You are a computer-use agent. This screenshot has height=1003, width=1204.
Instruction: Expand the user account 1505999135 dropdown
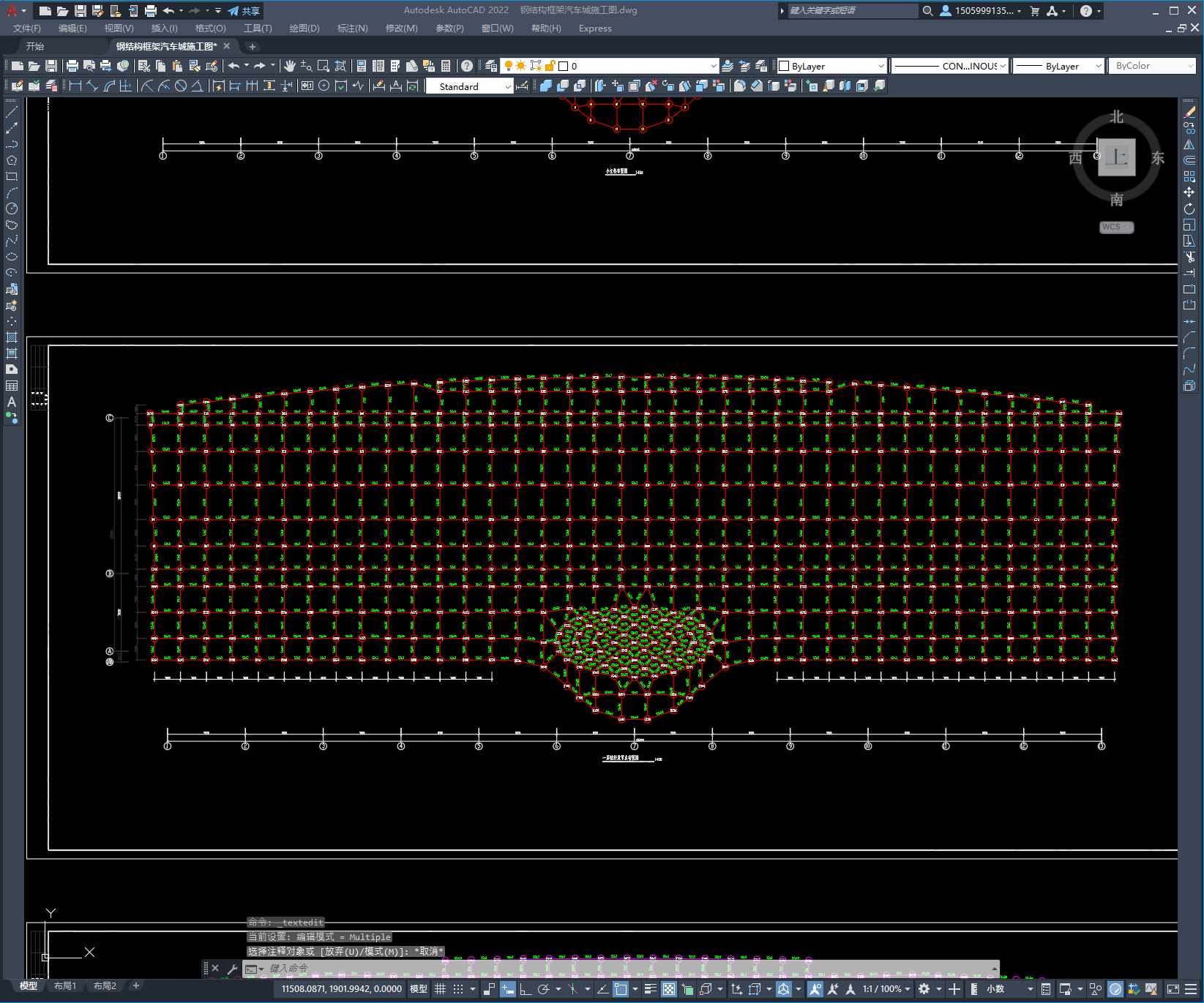981,11
